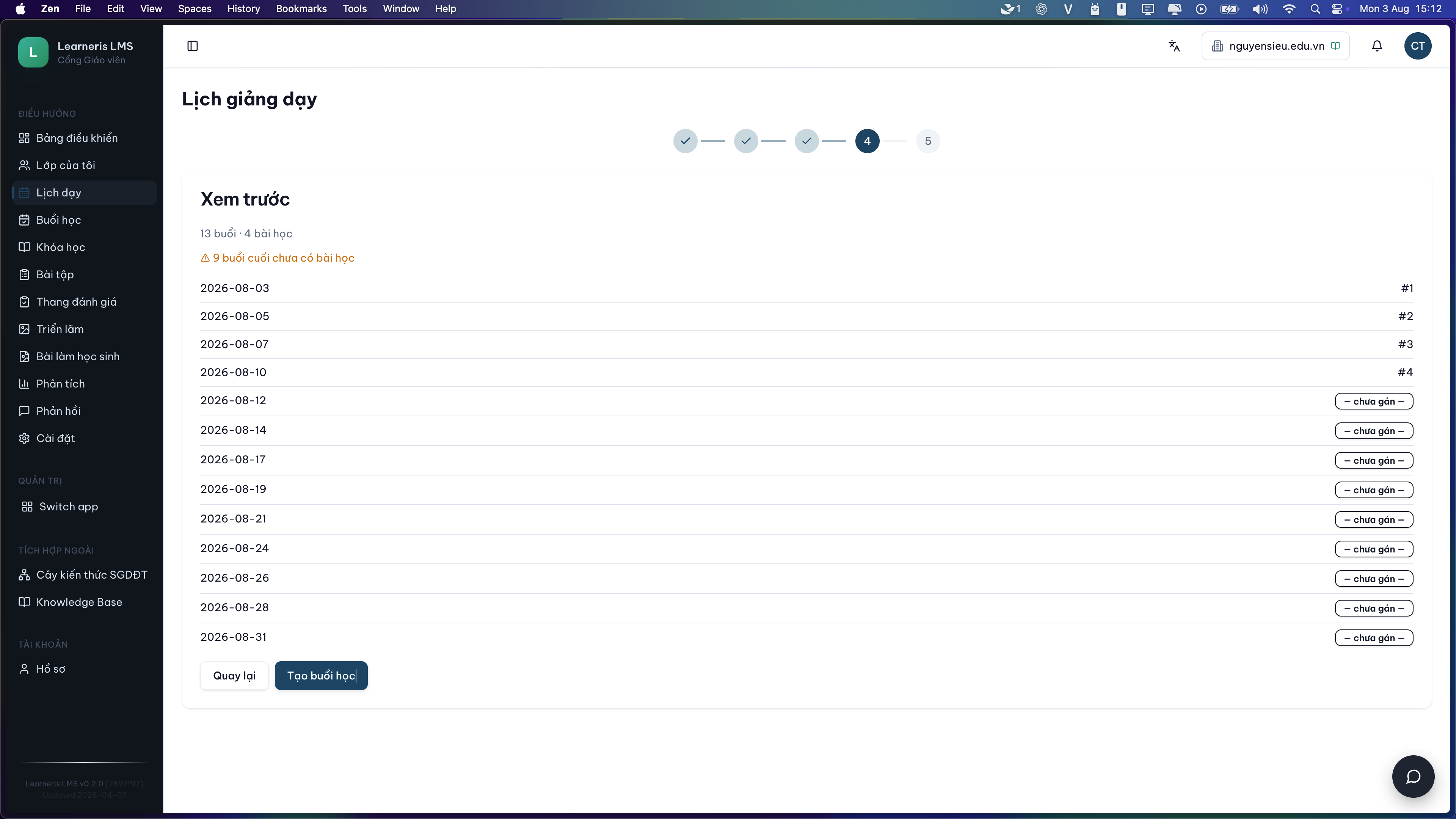Image resolution: width=1456 pixels, height=819 pixels.
Task: Open lesson dropdown for 2026-08-26
Action: 1374,579
